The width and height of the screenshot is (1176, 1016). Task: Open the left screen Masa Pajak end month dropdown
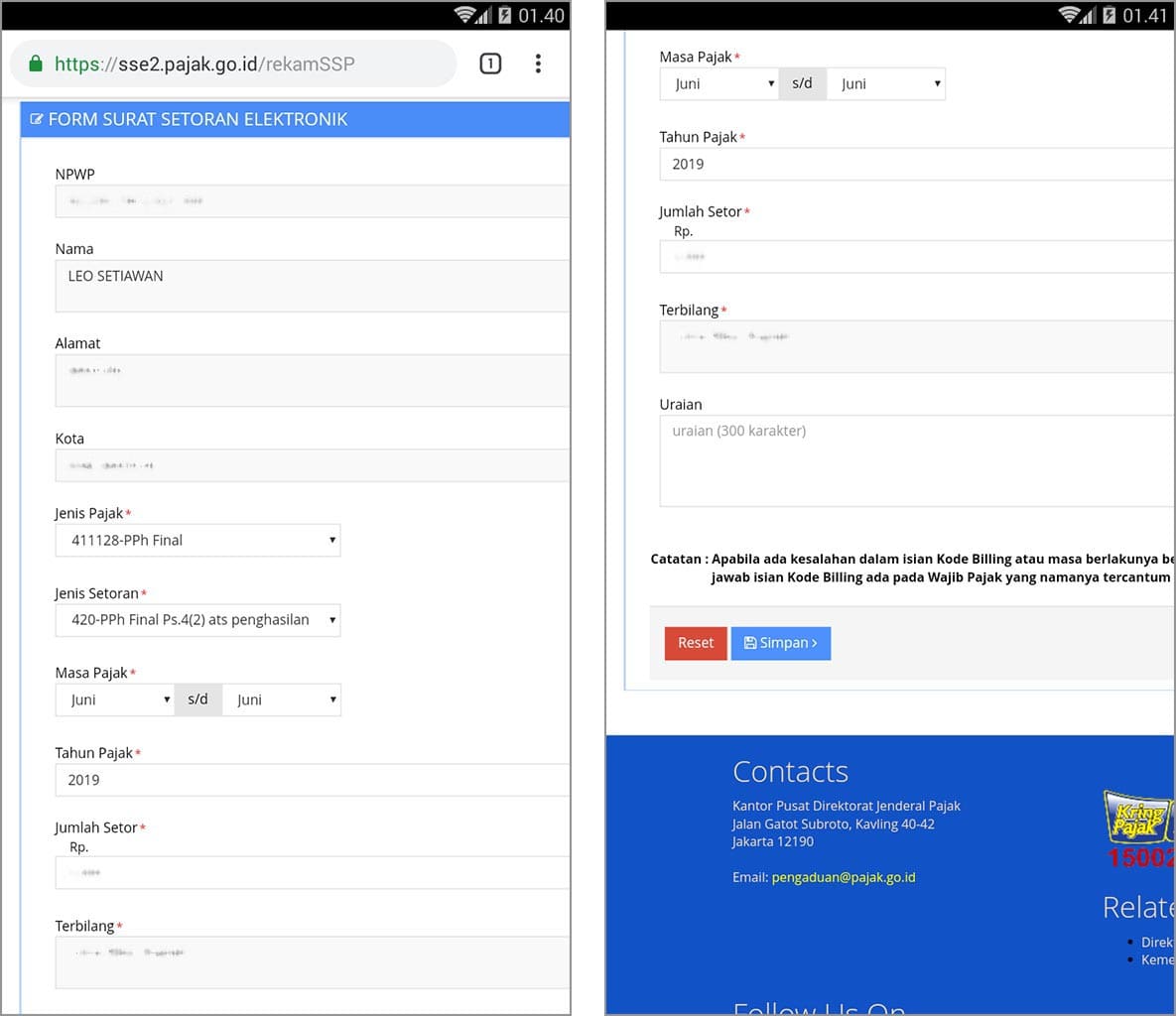281,699
